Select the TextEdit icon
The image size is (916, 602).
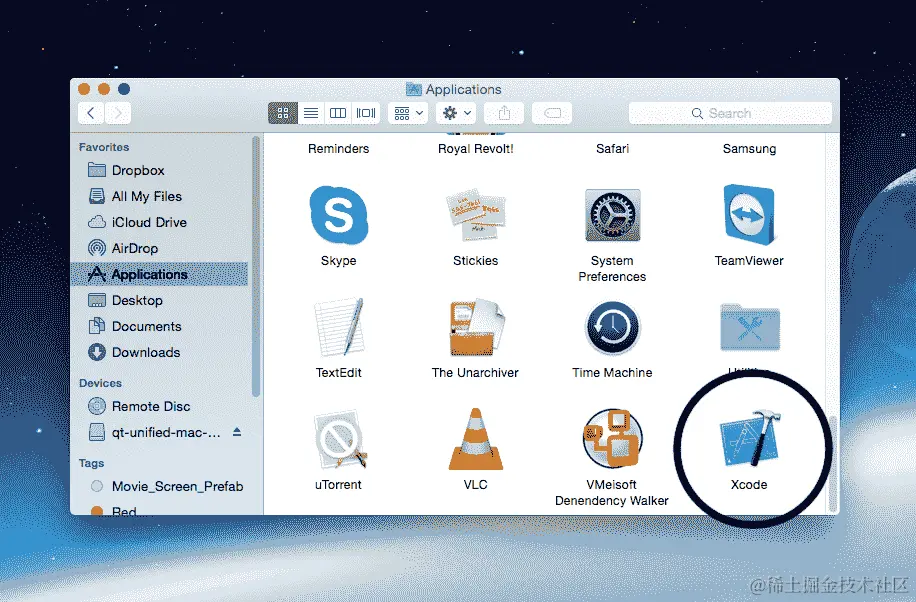[339, 327]
